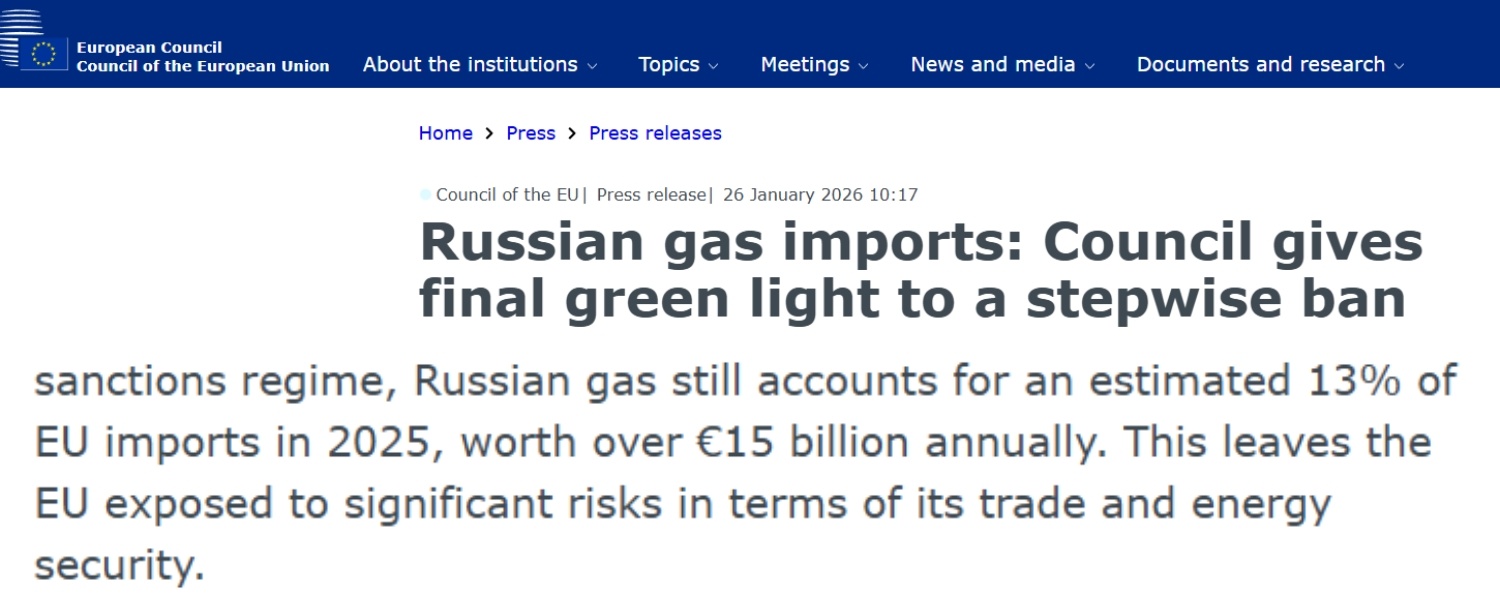Click the Russian gas imports headline
The height and width of the screenshot is (613, 1500).
click(x=920, y=270)
